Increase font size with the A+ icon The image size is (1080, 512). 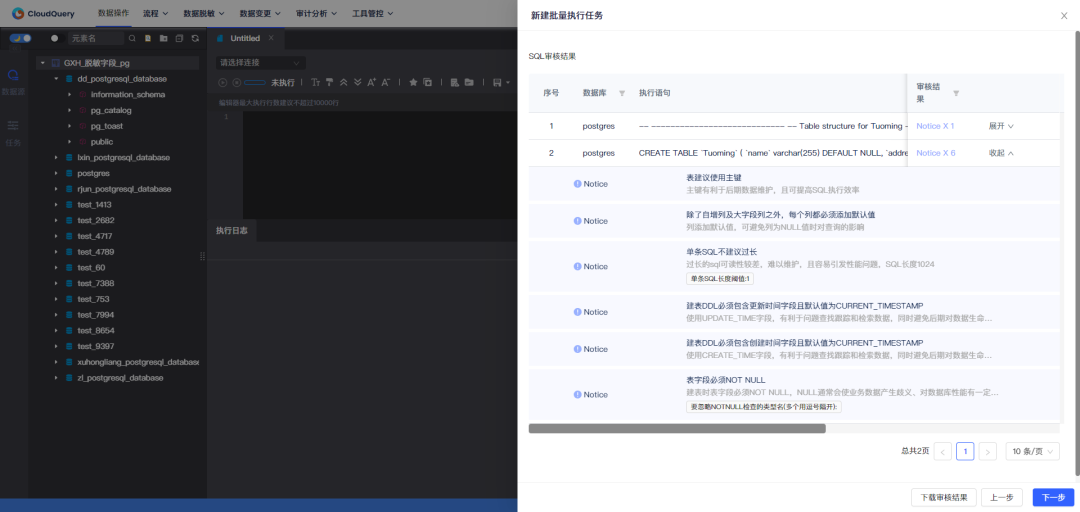(x=371, y=82)
